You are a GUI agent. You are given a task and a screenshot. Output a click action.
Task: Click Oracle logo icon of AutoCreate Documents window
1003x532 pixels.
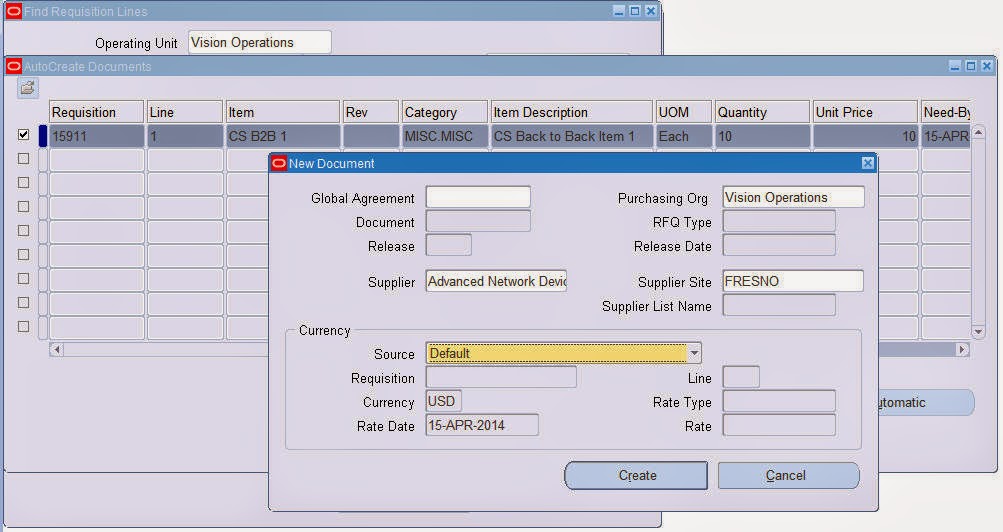point(13,66)
